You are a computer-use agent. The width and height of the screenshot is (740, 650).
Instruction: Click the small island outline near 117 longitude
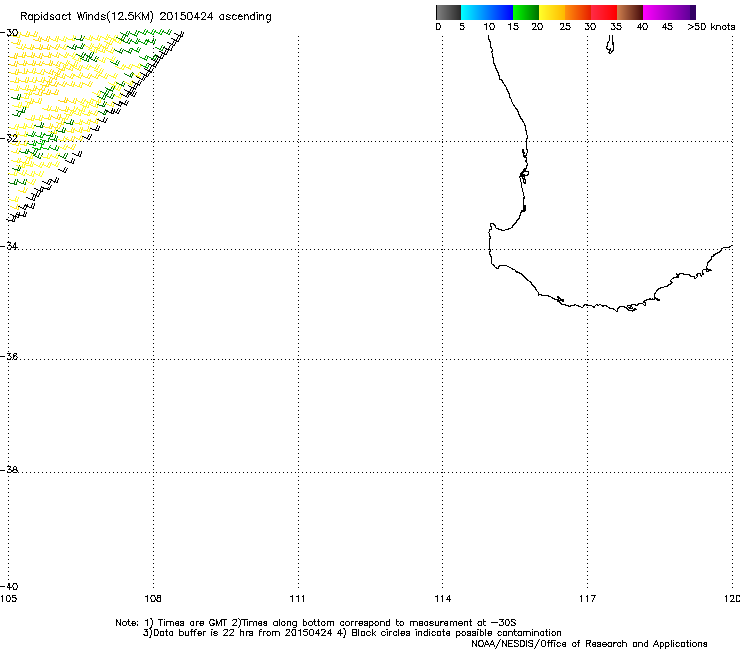[610, 45]
